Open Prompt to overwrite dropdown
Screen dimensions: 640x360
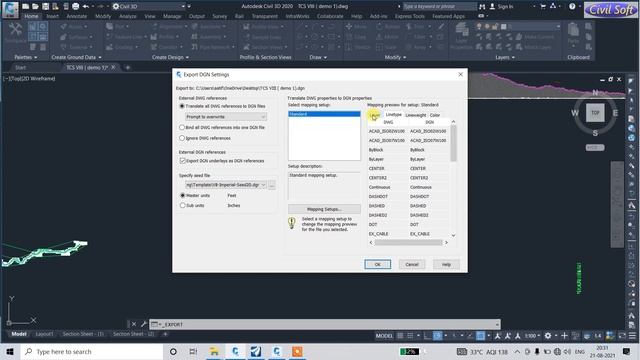pos(226,117)
